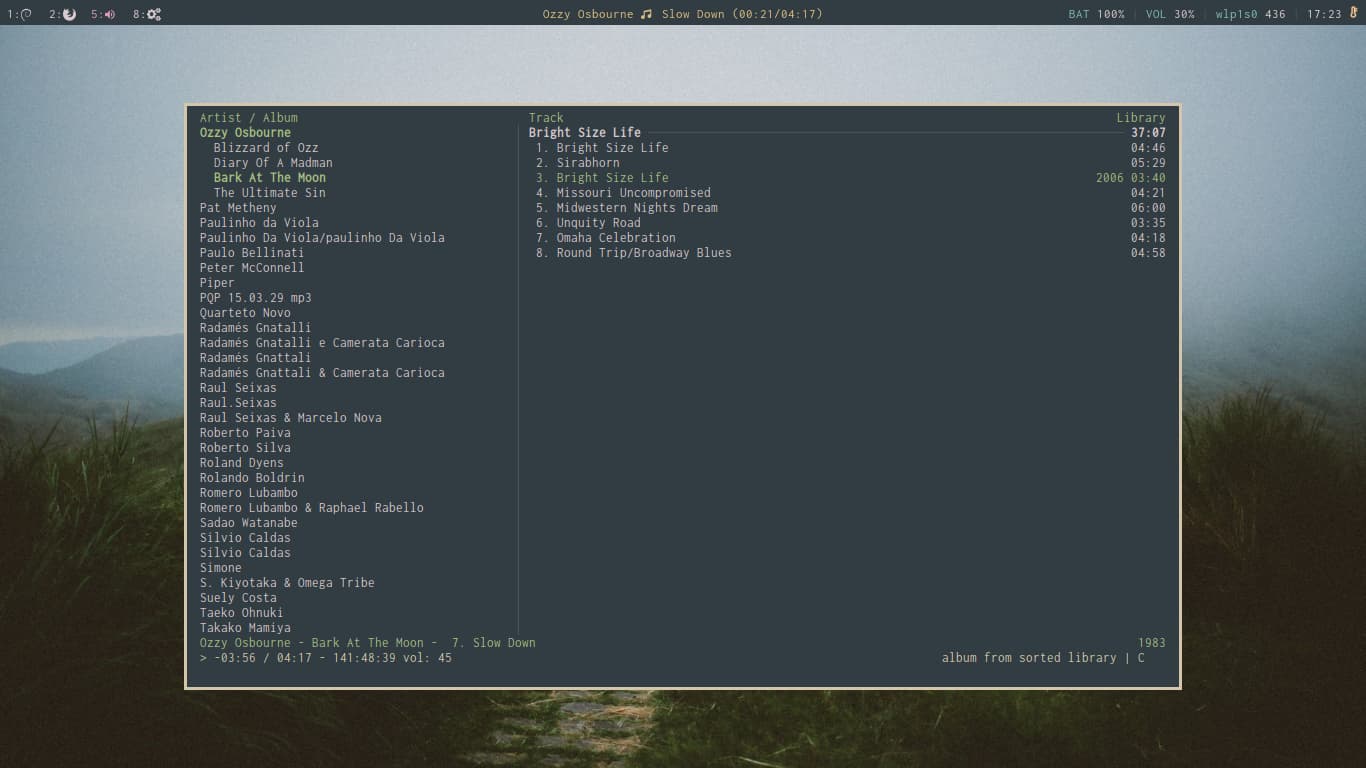The height and width of the screenshot is (768, 1366).
Task: Expand the Pat Metheny artist
Action: [x=238, y=207]
